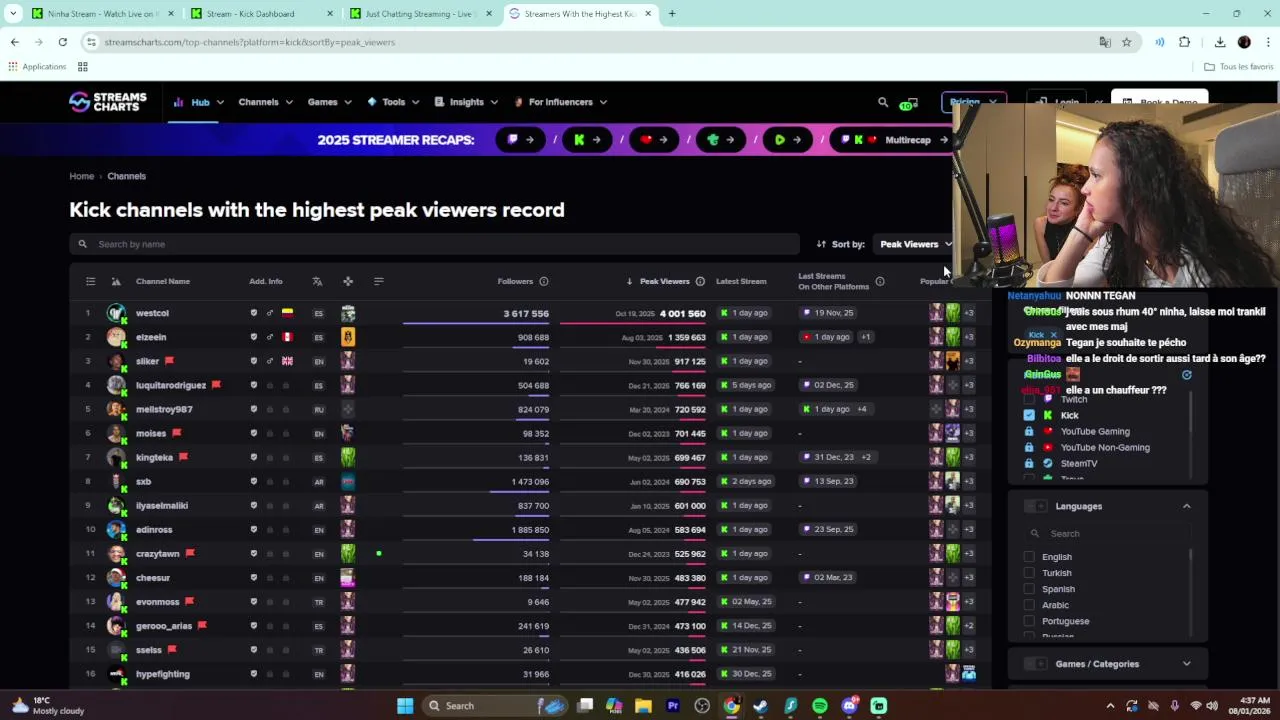Viewport: 1280px width, 720px height.
Task: Check the Spanish language checkbox
Action: coord(1029,589)
